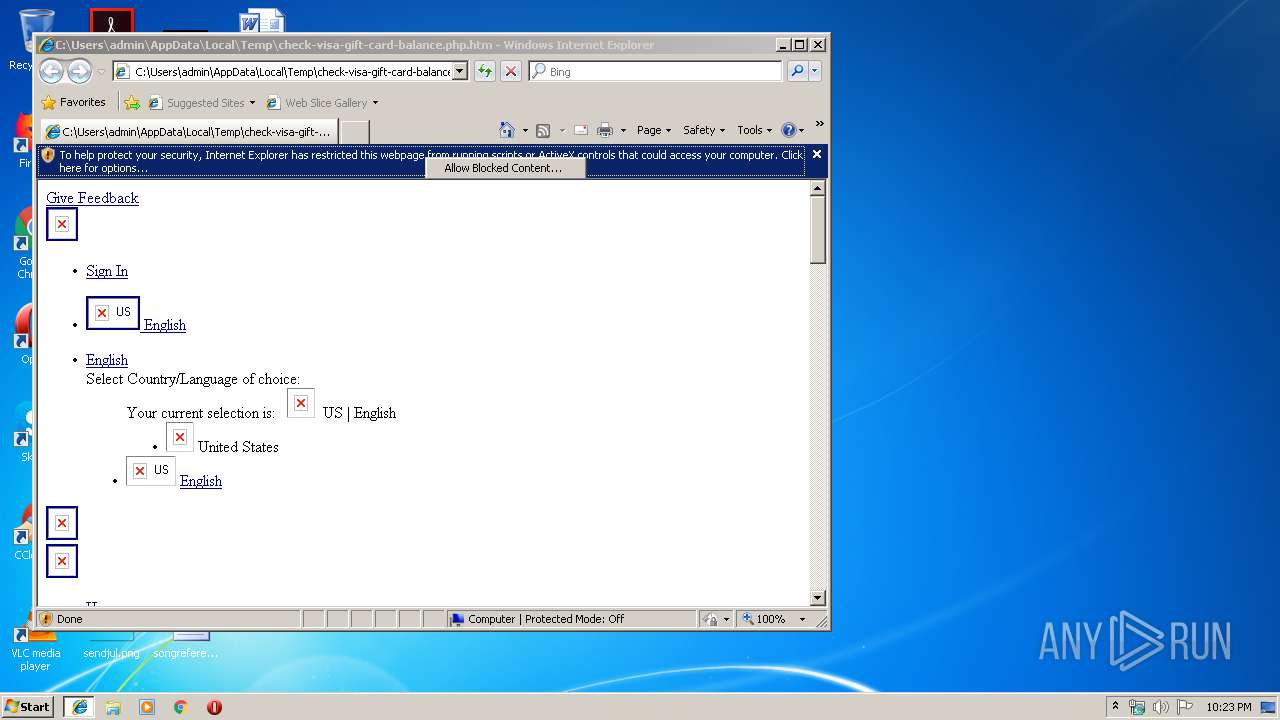The image size is (1280, 720).
Task: Click the 10:23 PM clock
Action: [1228, 707]
